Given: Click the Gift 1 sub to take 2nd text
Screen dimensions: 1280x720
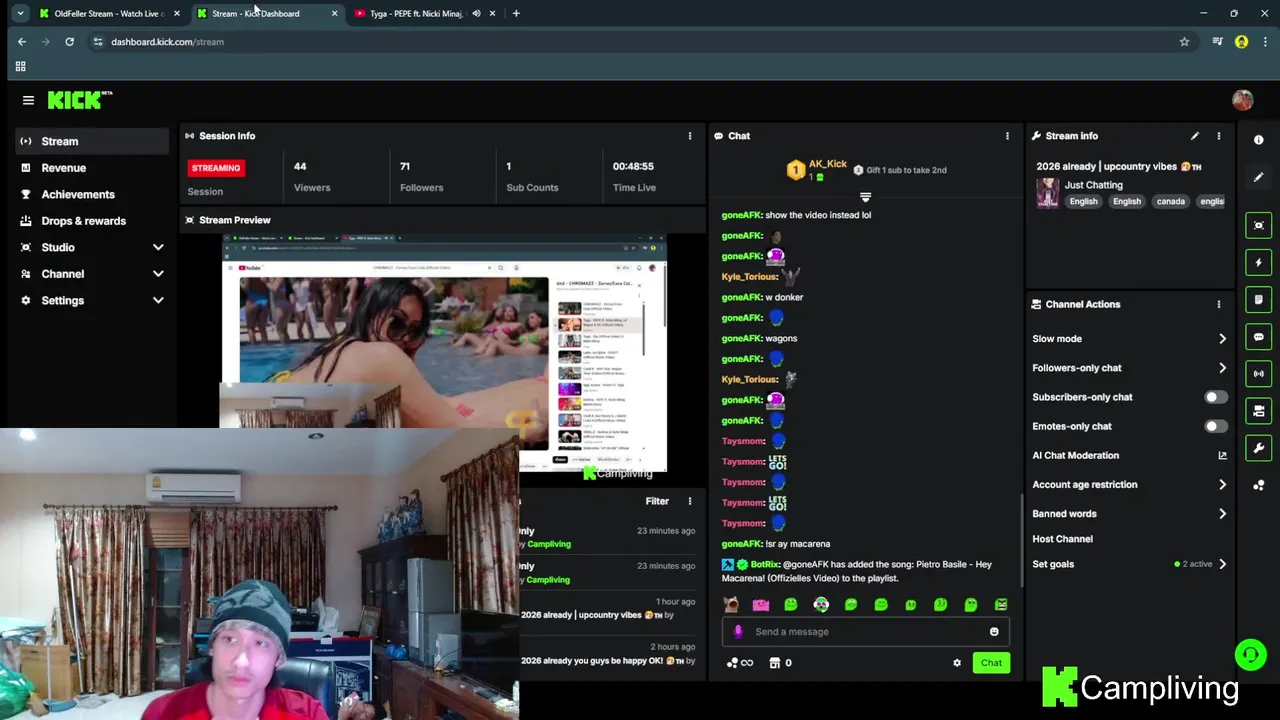Looking at the screenshot, I should [x=906, y=170].
